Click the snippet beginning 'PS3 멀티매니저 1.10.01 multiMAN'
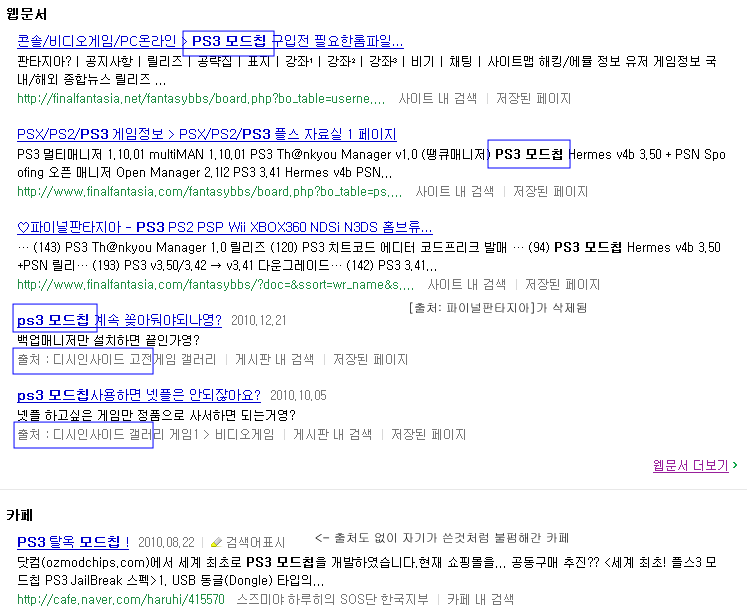 [372, 163]
